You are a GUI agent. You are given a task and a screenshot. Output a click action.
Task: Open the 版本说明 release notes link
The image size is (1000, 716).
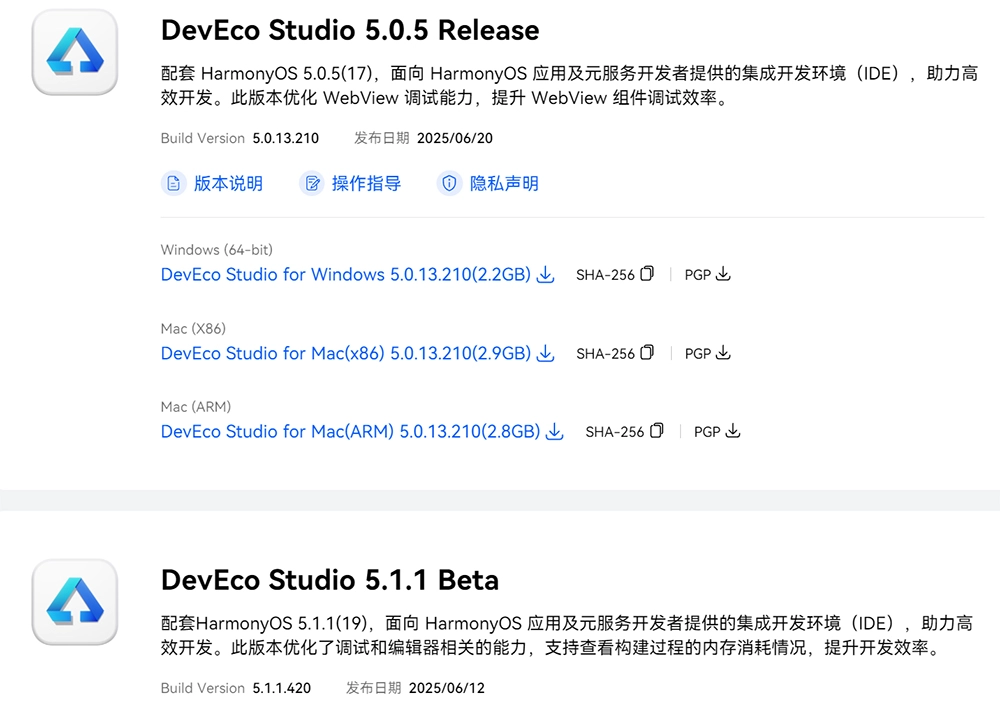pos(228,184)
